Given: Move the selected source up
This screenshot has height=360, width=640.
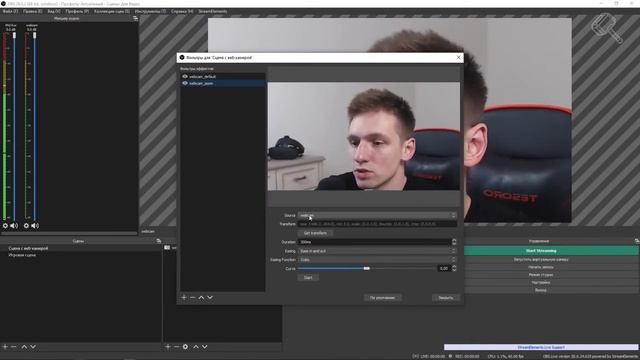Looking at the screenshot, I should pos(196,347).
